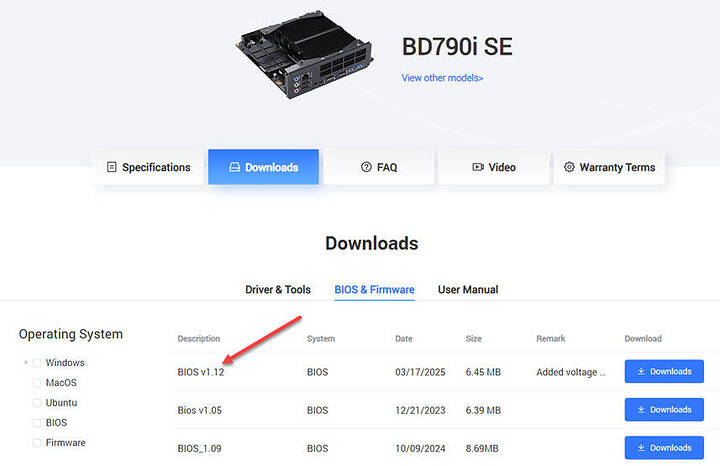Image resolution: width=720 pixels, height=466 pixels.
Task: Click the BIOS_1.09 description text
Action: (x=199, y=448)
